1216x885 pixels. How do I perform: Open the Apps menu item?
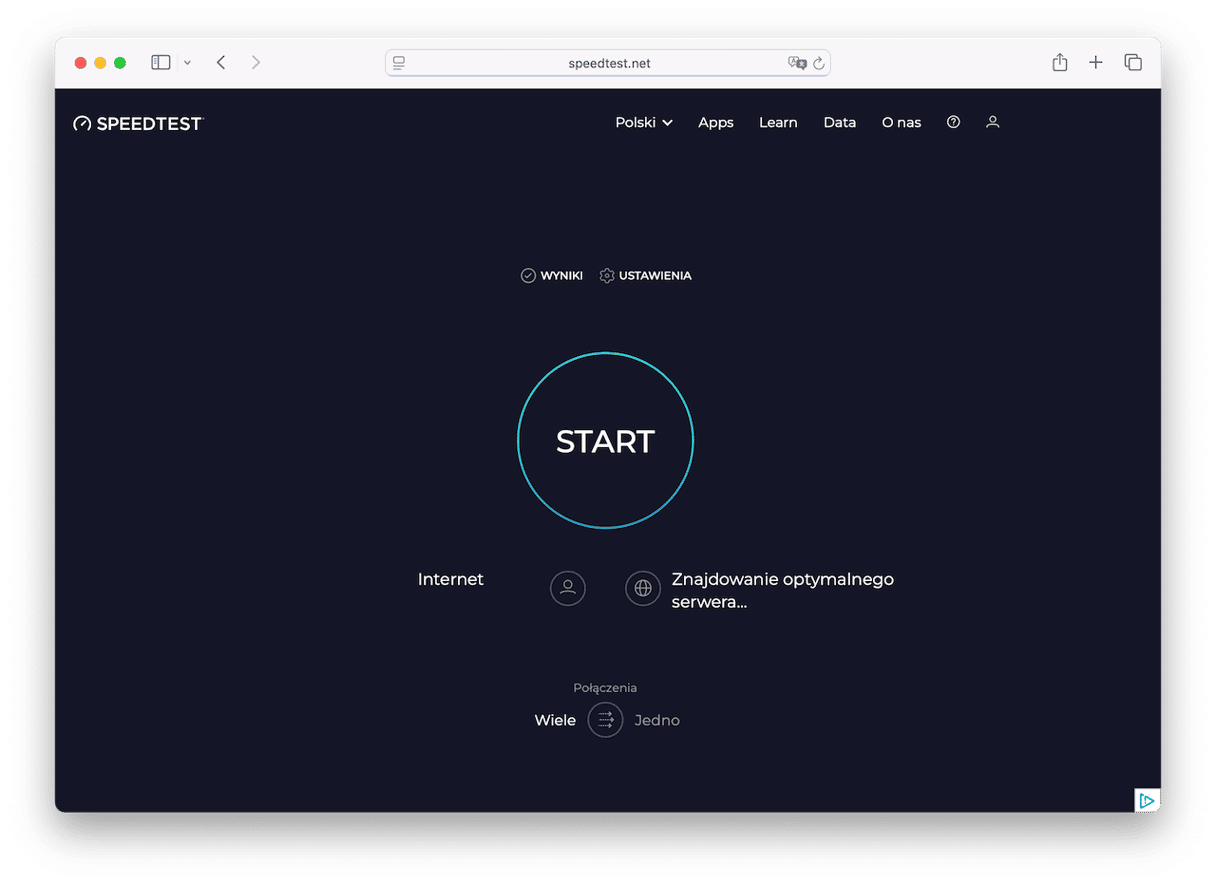(715, 122)
